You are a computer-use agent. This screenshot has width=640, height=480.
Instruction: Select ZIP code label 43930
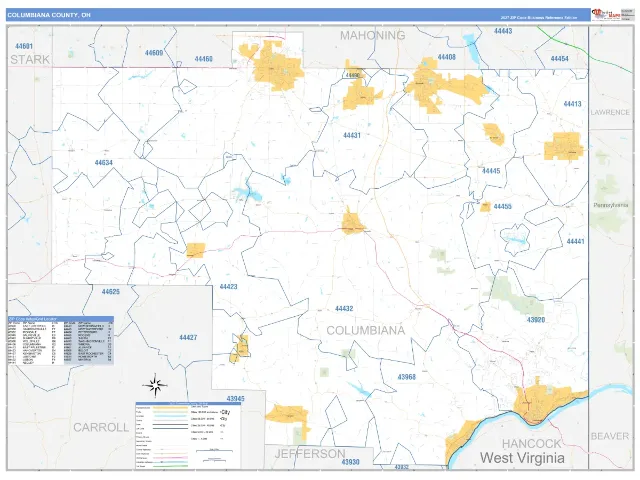click(x=350, y=462)
